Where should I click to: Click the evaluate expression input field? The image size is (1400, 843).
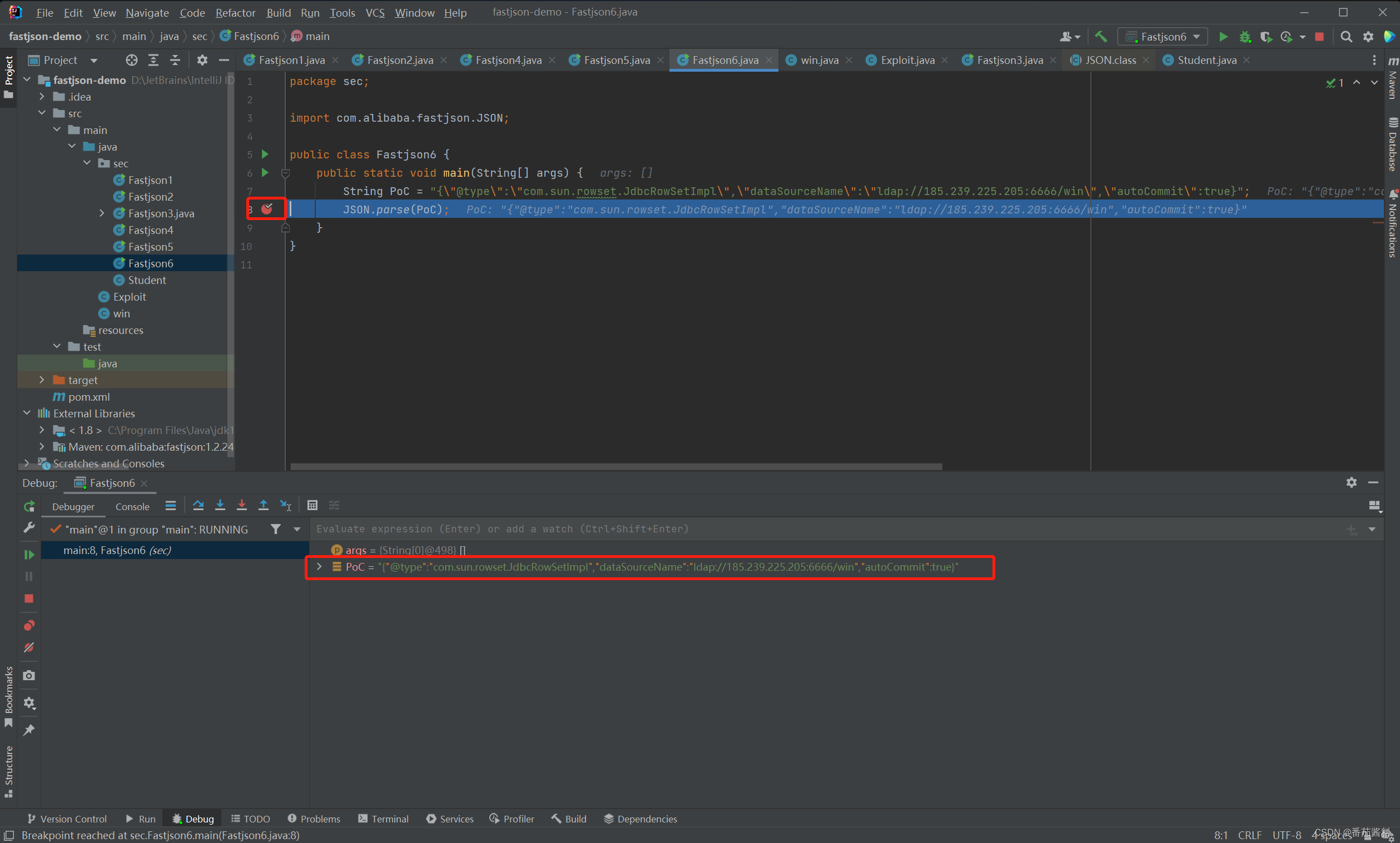824,529
